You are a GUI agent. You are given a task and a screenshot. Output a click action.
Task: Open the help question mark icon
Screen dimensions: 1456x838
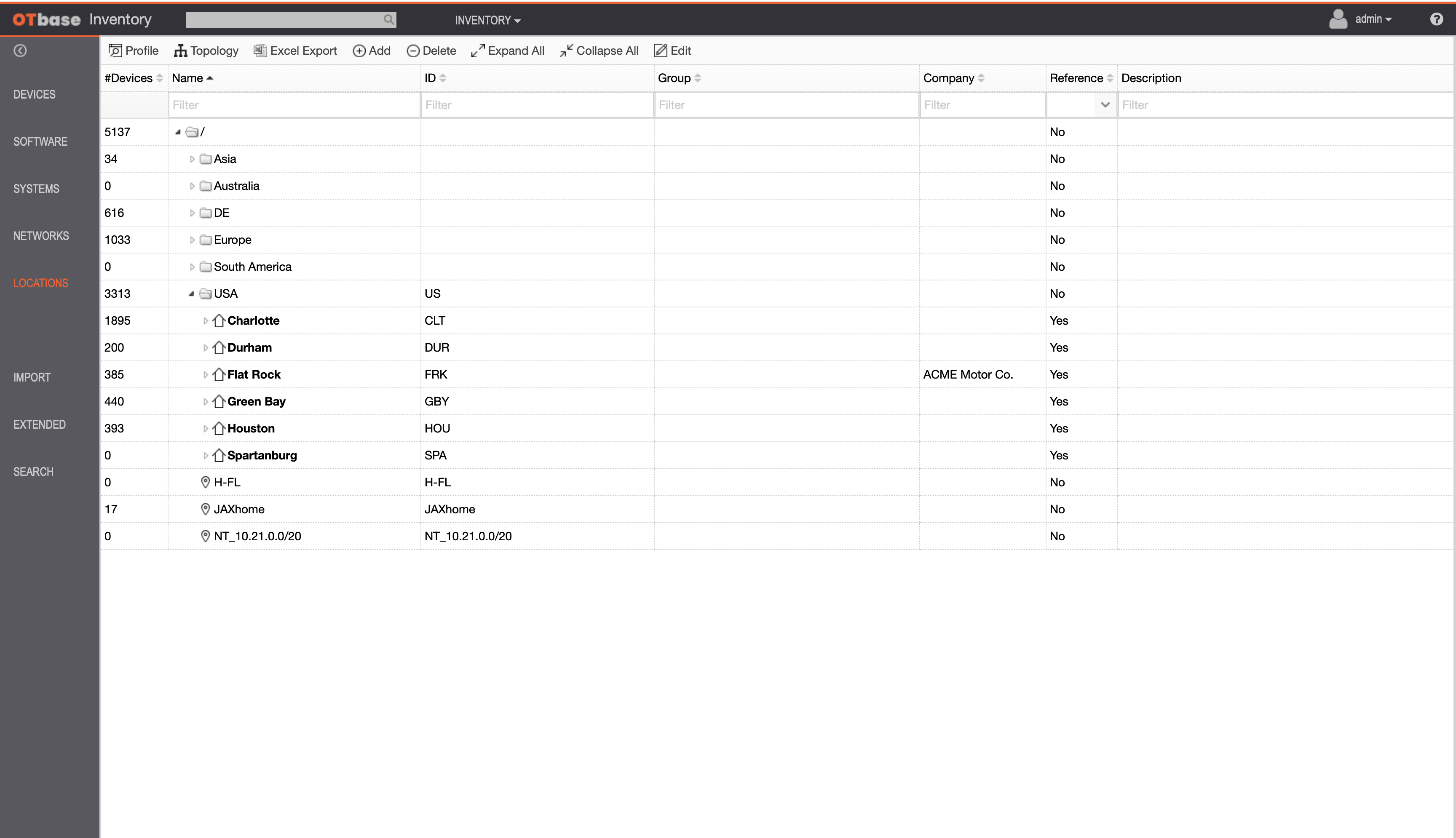pos(1437,19)
